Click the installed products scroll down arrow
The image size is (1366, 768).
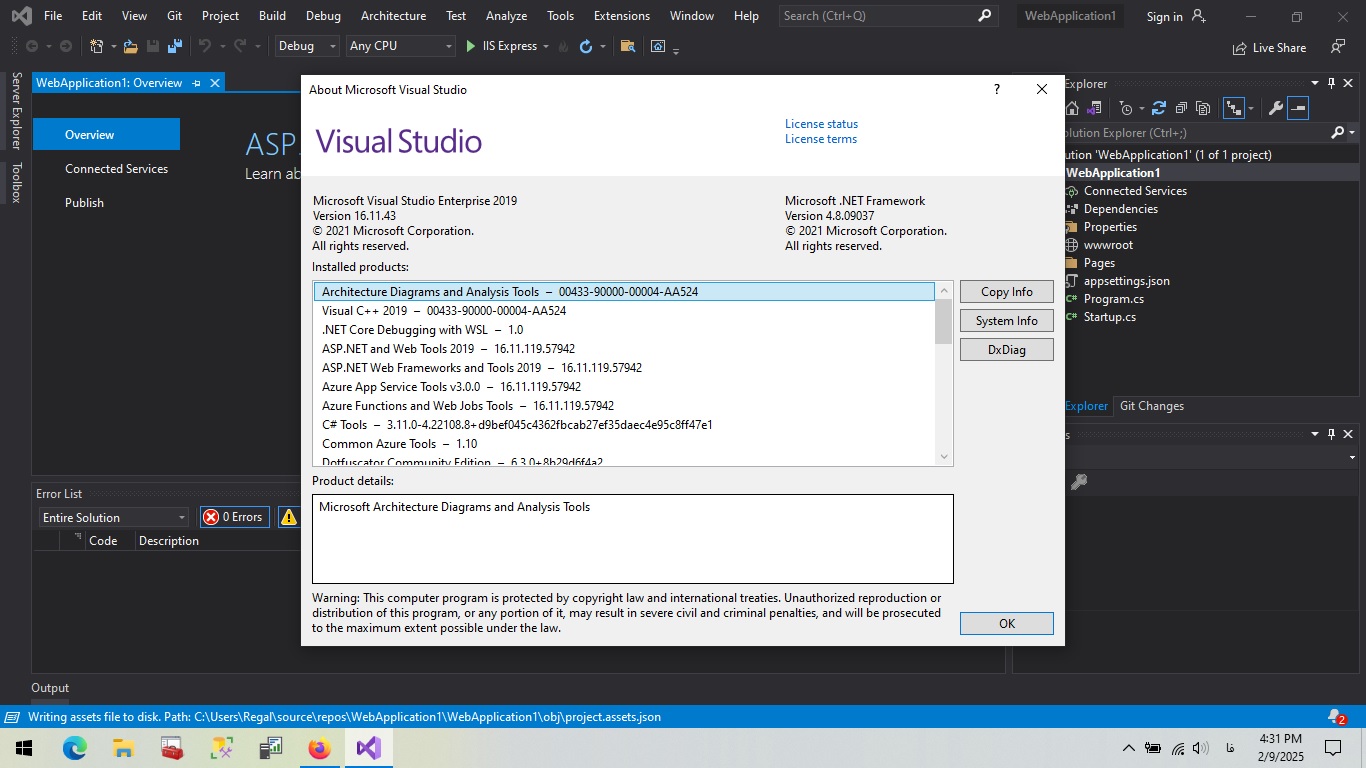(944, 457)
